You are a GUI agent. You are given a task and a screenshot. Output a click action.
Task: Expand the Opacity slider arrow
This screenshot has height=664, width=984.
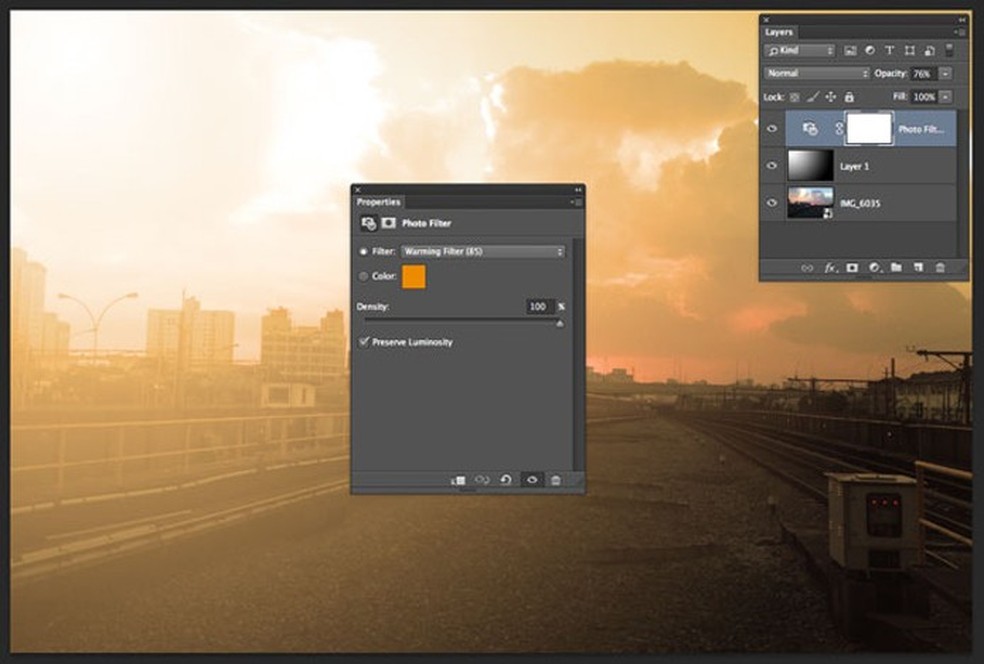coord(945,74)
